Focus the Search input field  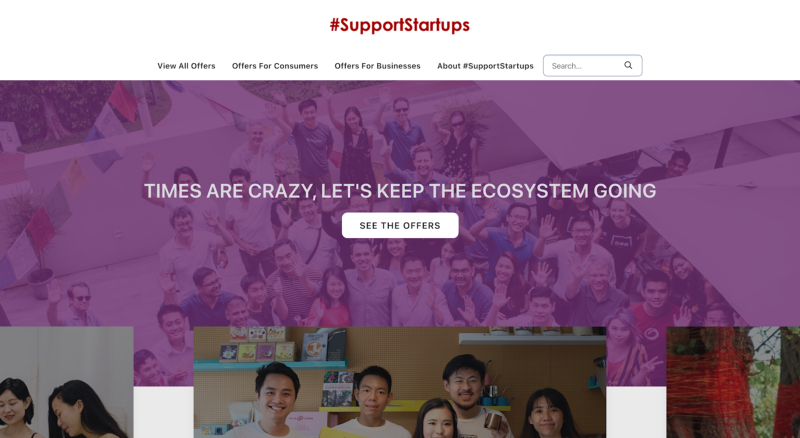pos(584,66)
